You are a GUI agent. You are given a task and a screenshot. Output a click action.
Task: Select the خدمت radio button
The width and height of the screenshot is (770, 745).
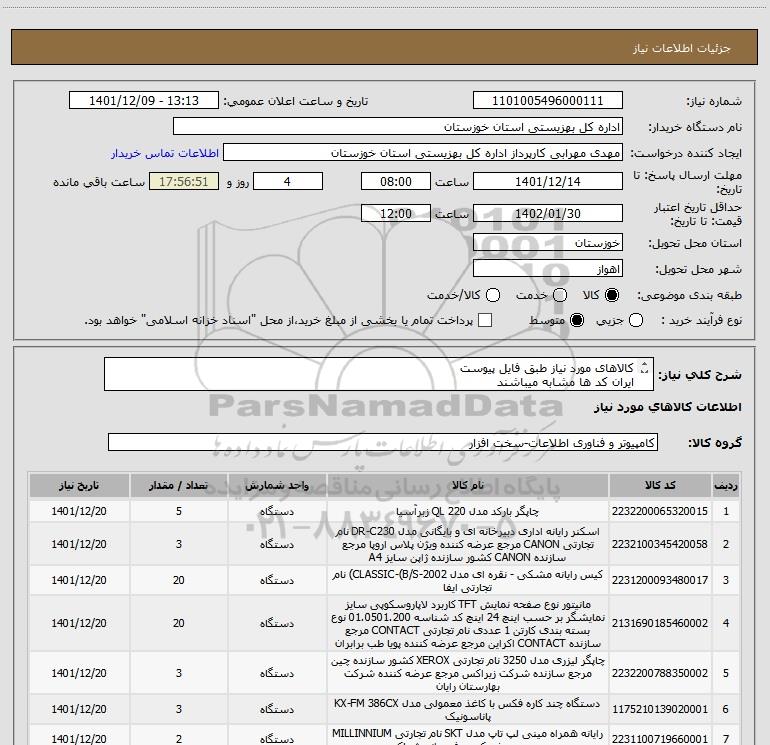tap(560, 295)
